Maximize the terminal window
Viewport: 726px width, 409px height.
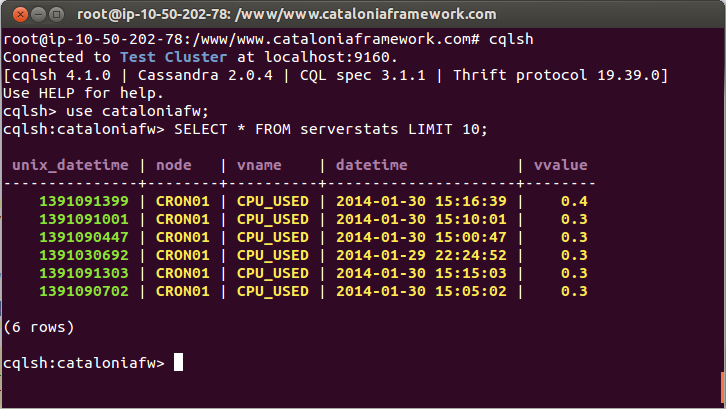(56, 15)
